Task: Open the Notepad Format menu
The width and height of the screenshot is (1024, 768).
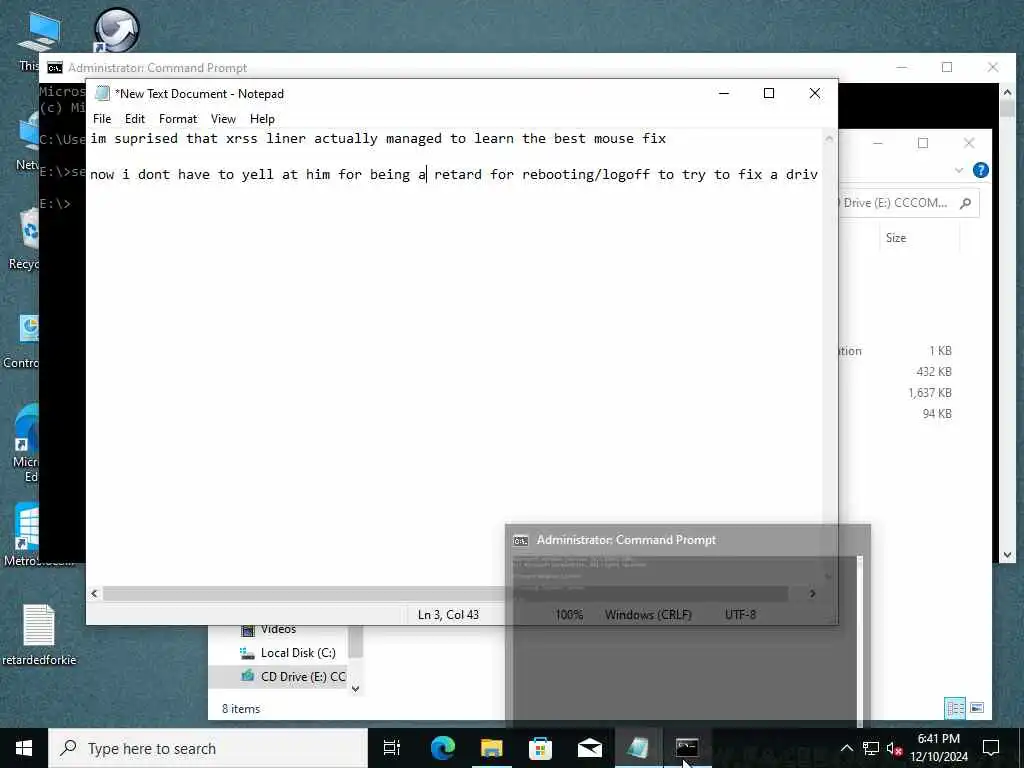Action: point(178,119)
